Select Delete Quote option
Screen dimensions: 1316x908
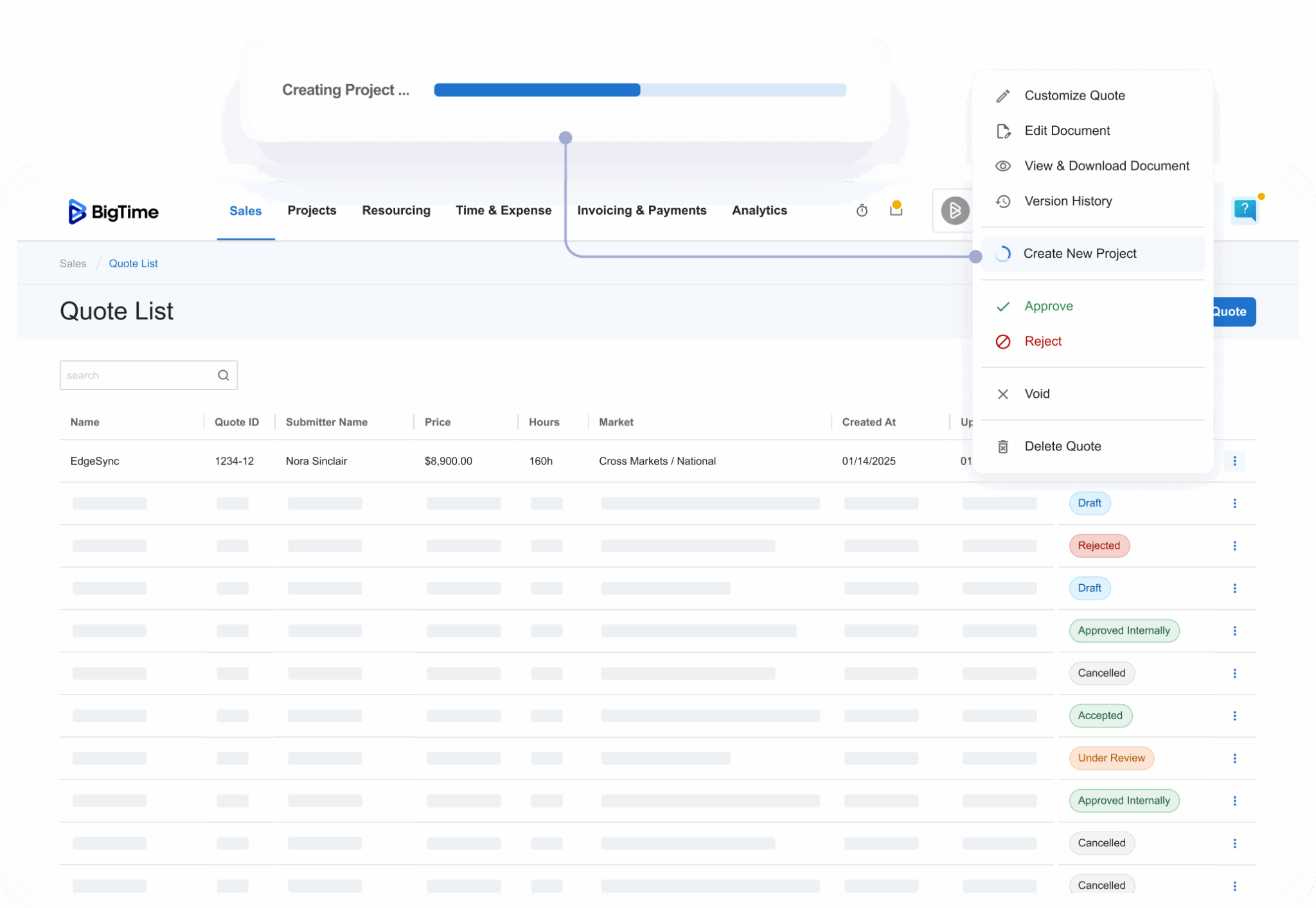coord(1062,447)
